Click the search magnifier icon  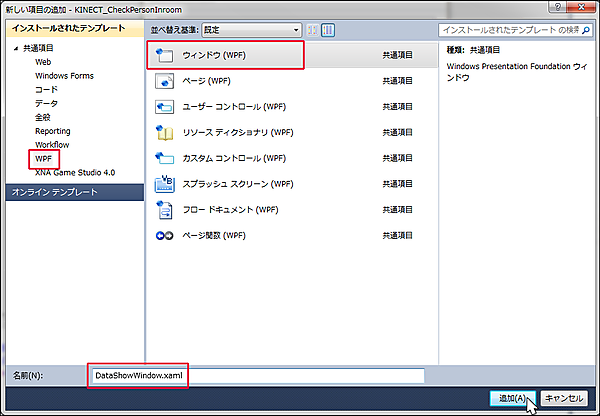coord(585,30)
